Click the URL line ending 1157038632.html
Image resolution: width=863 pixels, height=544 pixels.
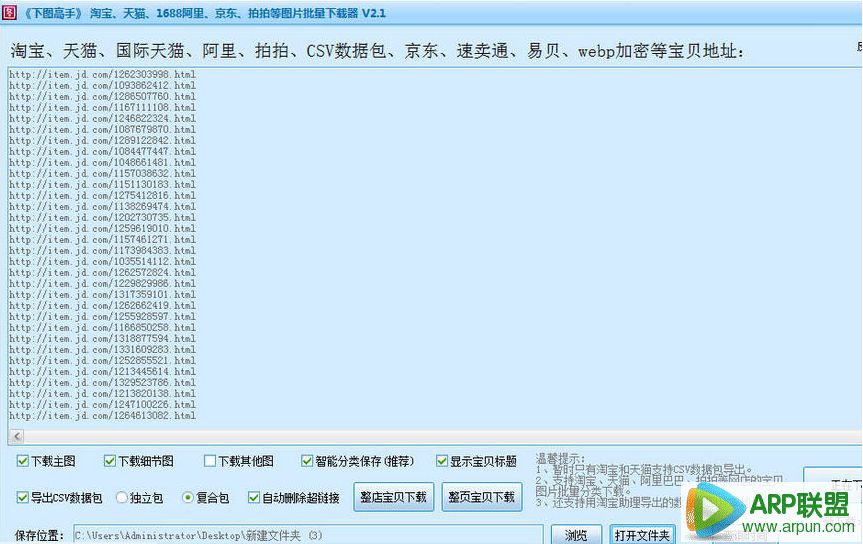click(x=102, y=173)
